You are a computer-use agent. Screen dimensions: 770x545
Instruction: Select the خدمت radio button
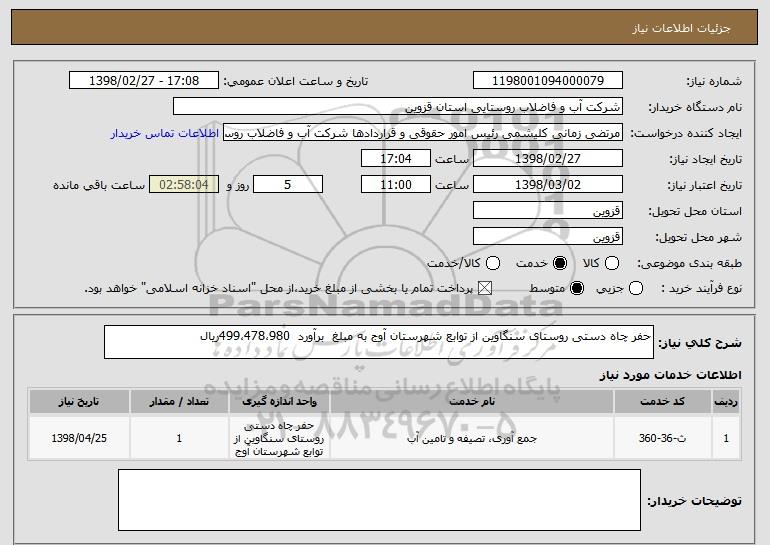tap(560, 263)
